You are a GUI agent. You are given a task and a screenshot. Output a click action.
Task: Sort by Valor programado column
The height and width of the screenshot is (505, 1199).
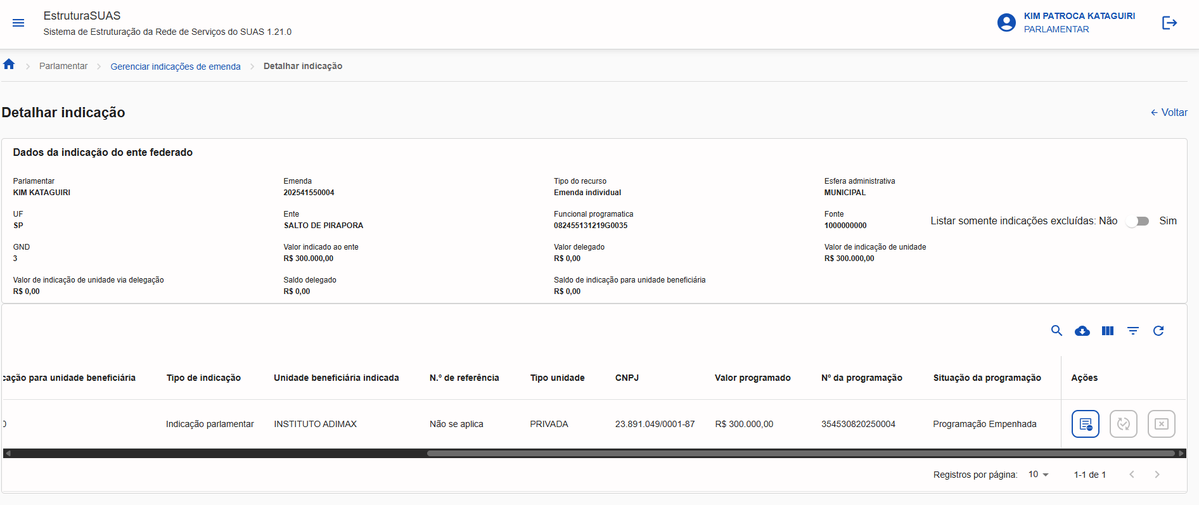click(x=752, y=378)
